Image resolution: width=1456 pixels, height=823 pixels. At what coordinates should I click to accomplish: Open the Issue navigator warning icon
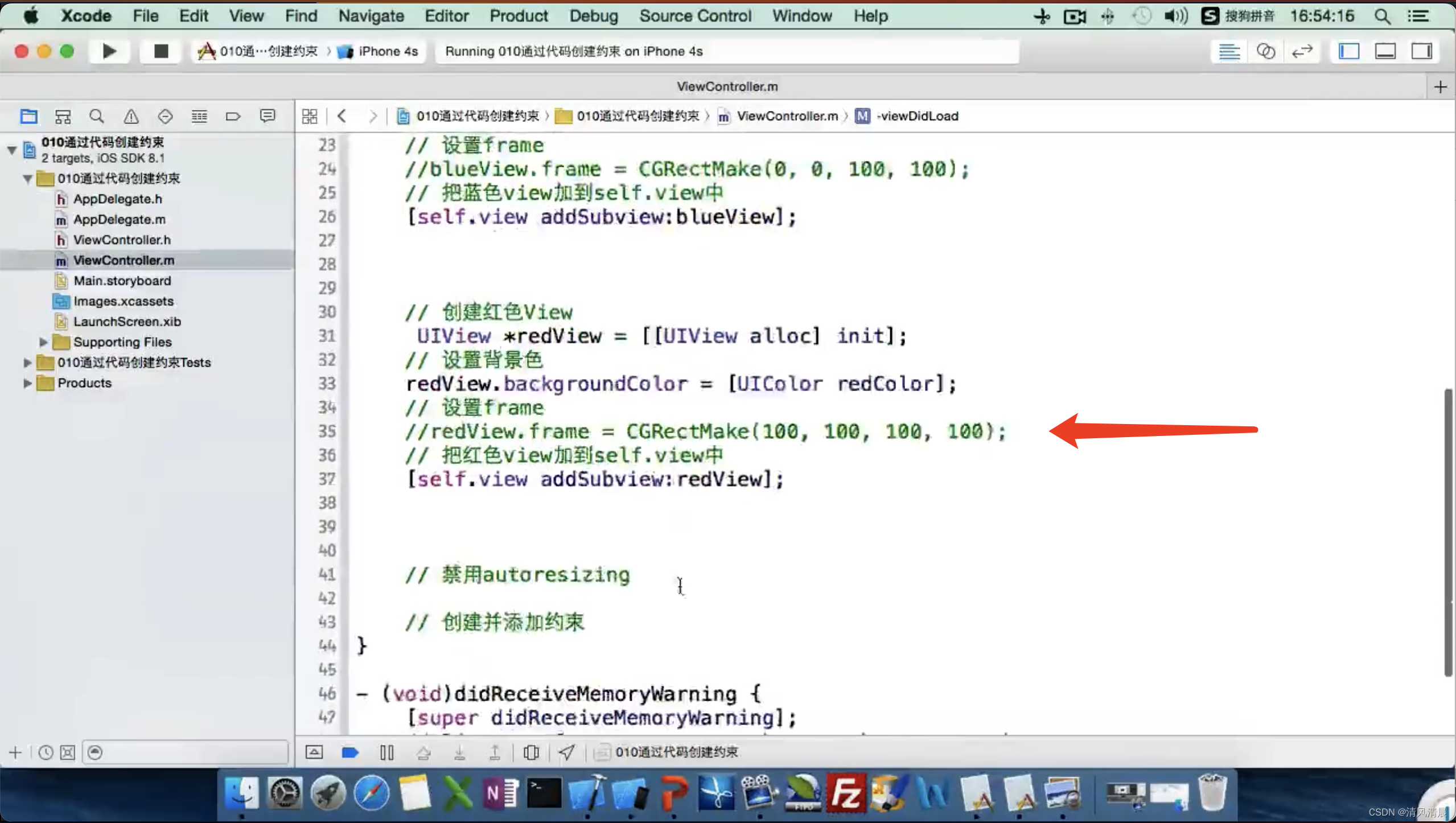coord(131,117)
